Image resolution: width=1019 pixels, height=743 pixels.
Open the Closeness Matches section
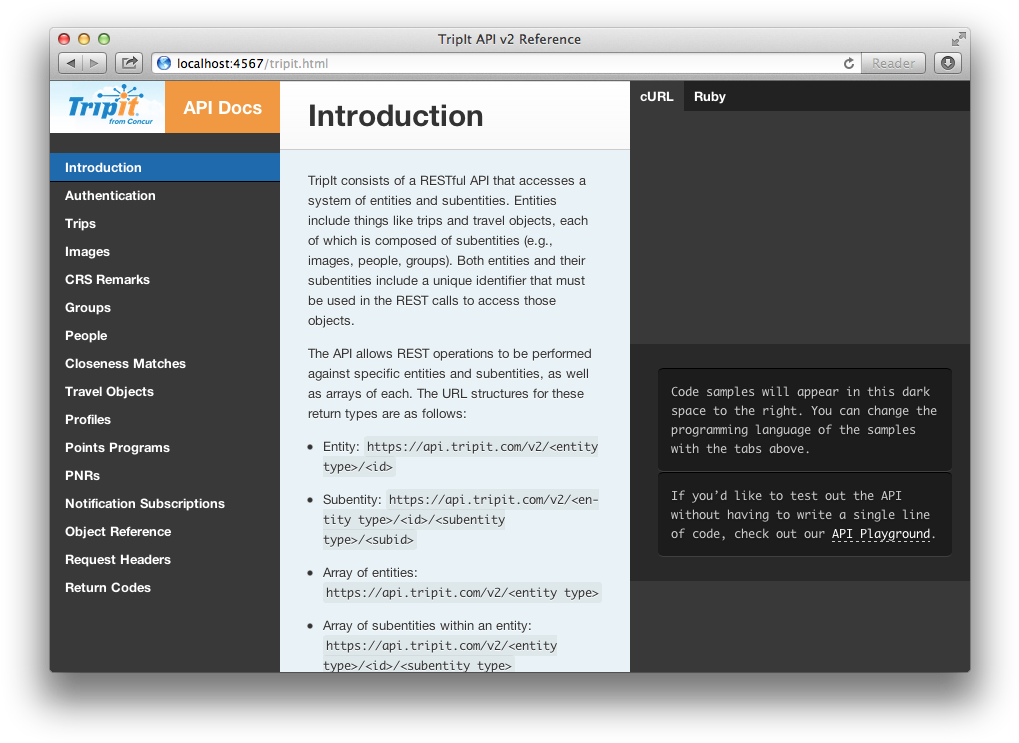[165, 363]
